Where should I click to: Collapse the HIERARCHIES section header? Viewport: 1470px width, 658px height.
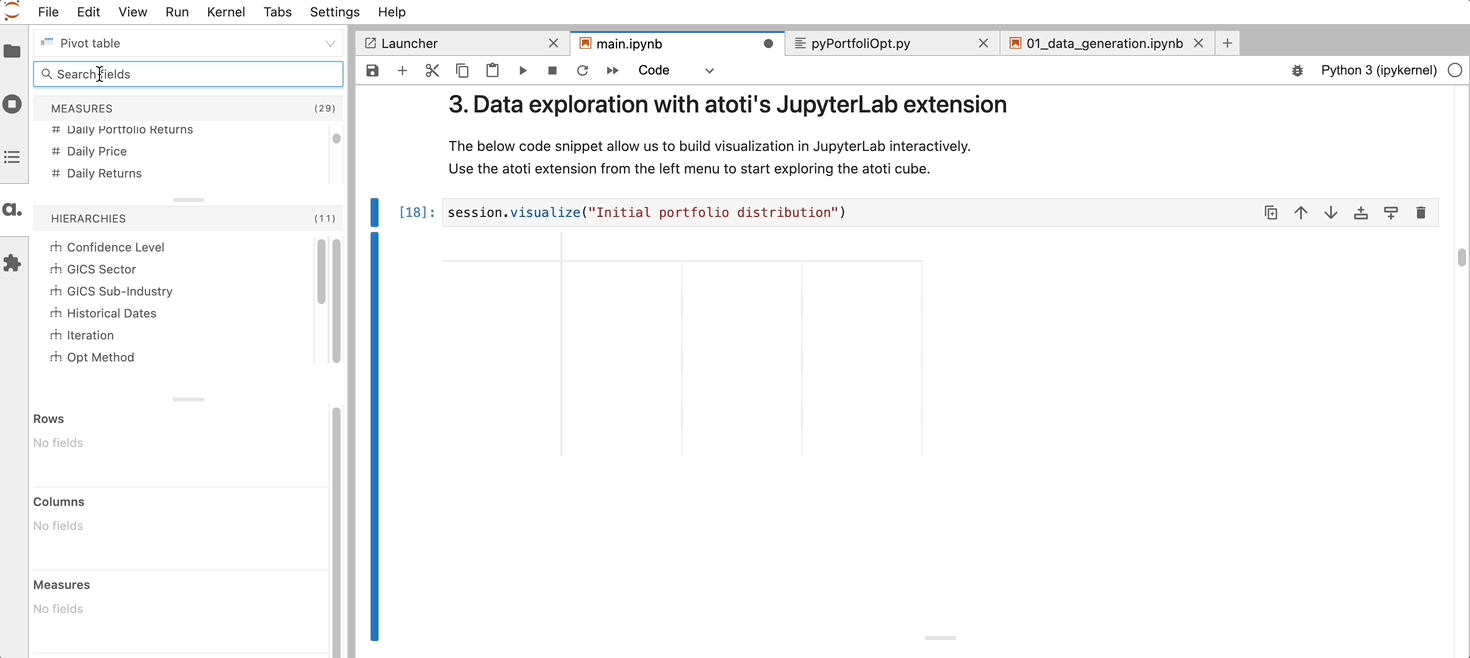(188, 218)
